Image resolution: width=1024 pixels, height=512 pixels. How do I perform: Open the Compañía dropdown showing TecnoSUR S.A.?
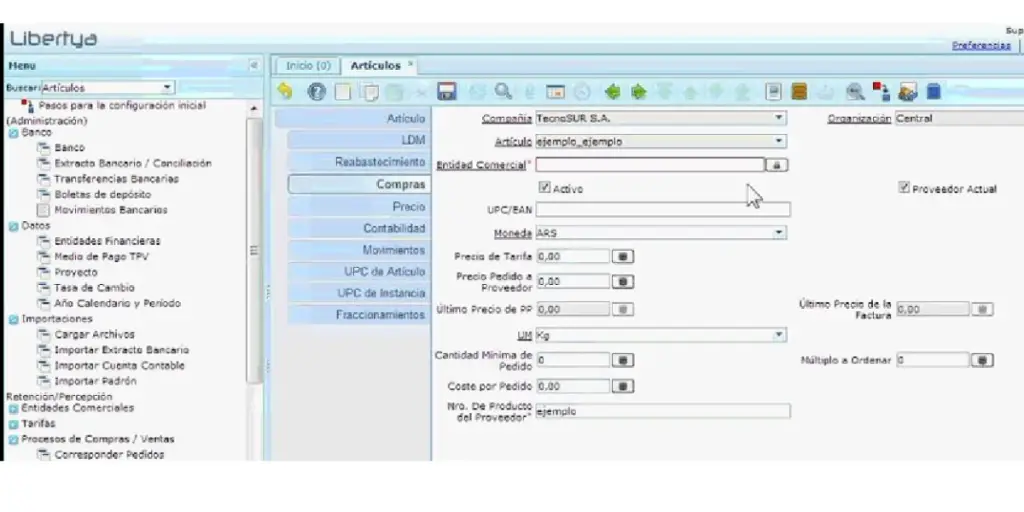pos(779,118)
